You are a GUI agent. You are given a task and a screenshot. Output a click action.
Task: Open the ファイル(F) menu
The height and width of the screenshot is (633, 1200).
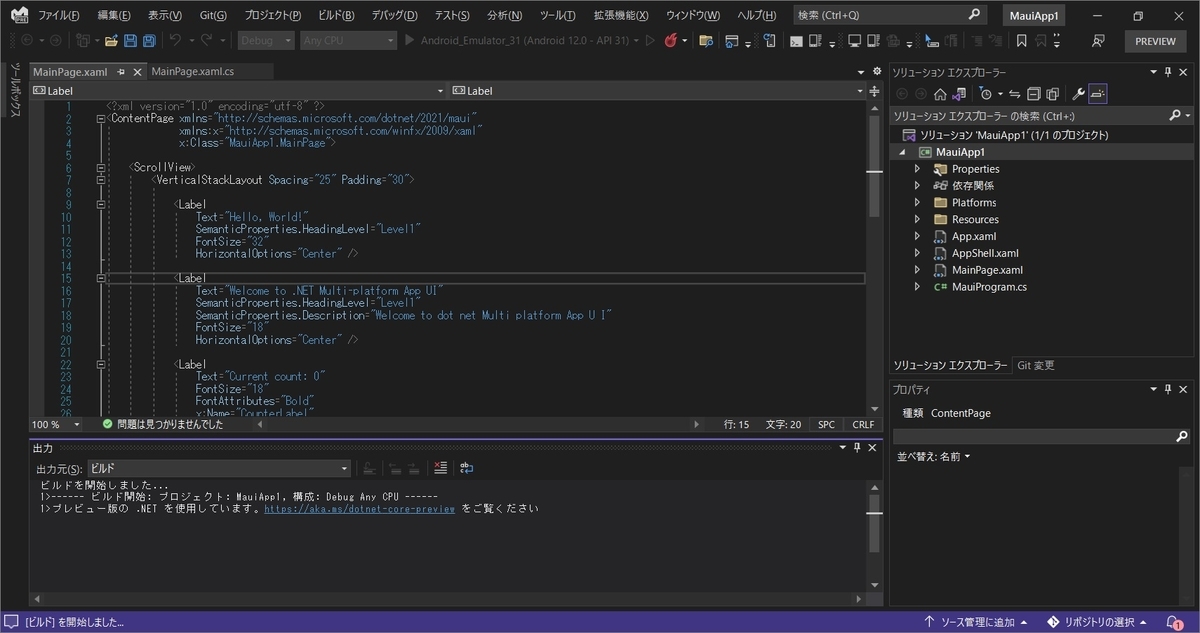[x=59, y=16]
